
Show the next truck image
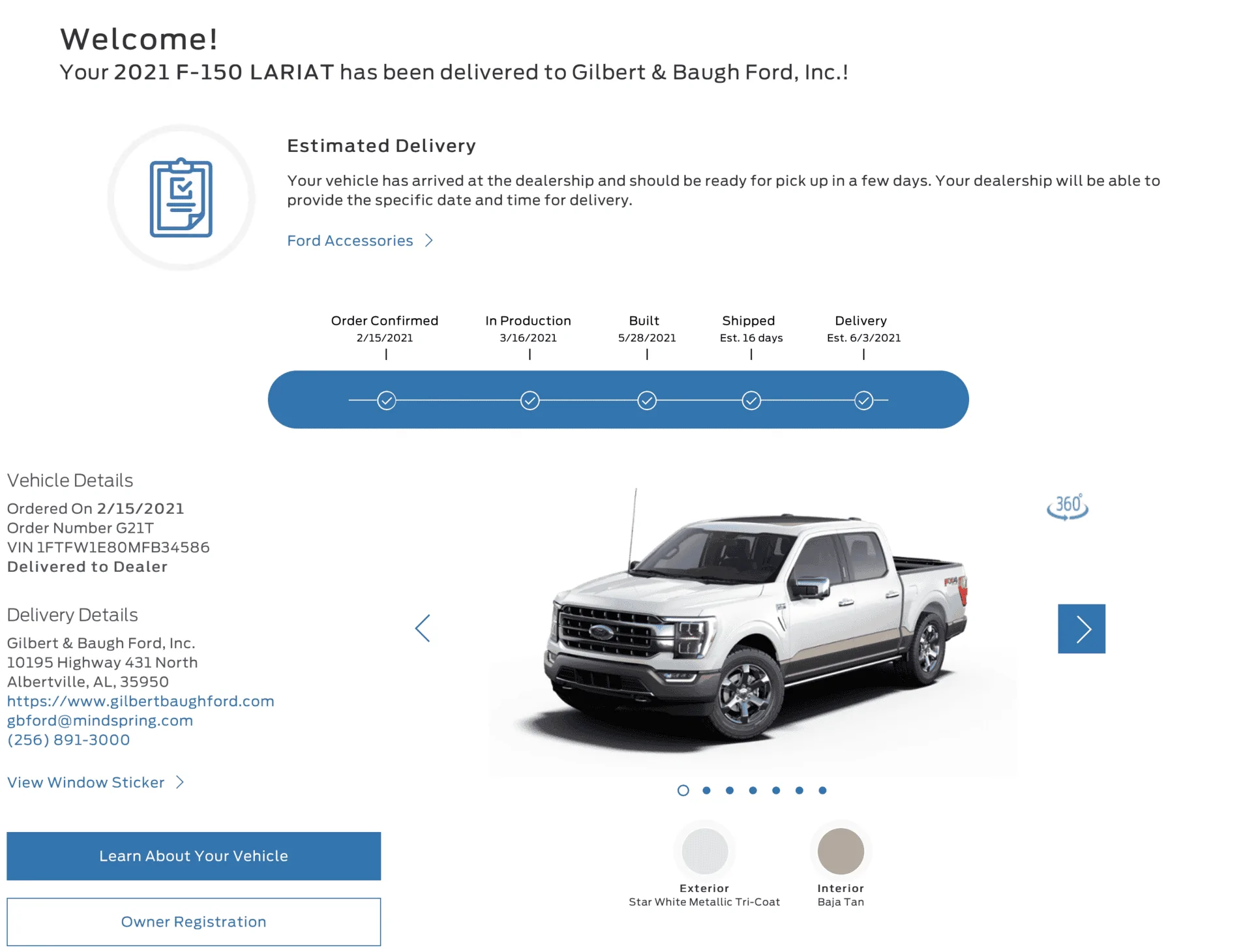[x=1081, y=629]
